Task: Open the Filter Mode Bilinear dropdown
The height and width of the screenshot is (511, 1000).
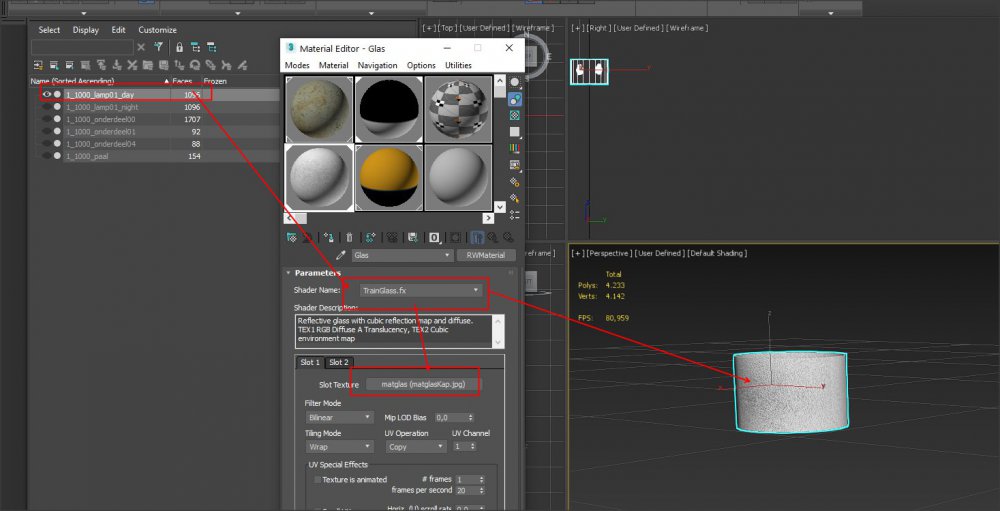Action: [338, 417]
